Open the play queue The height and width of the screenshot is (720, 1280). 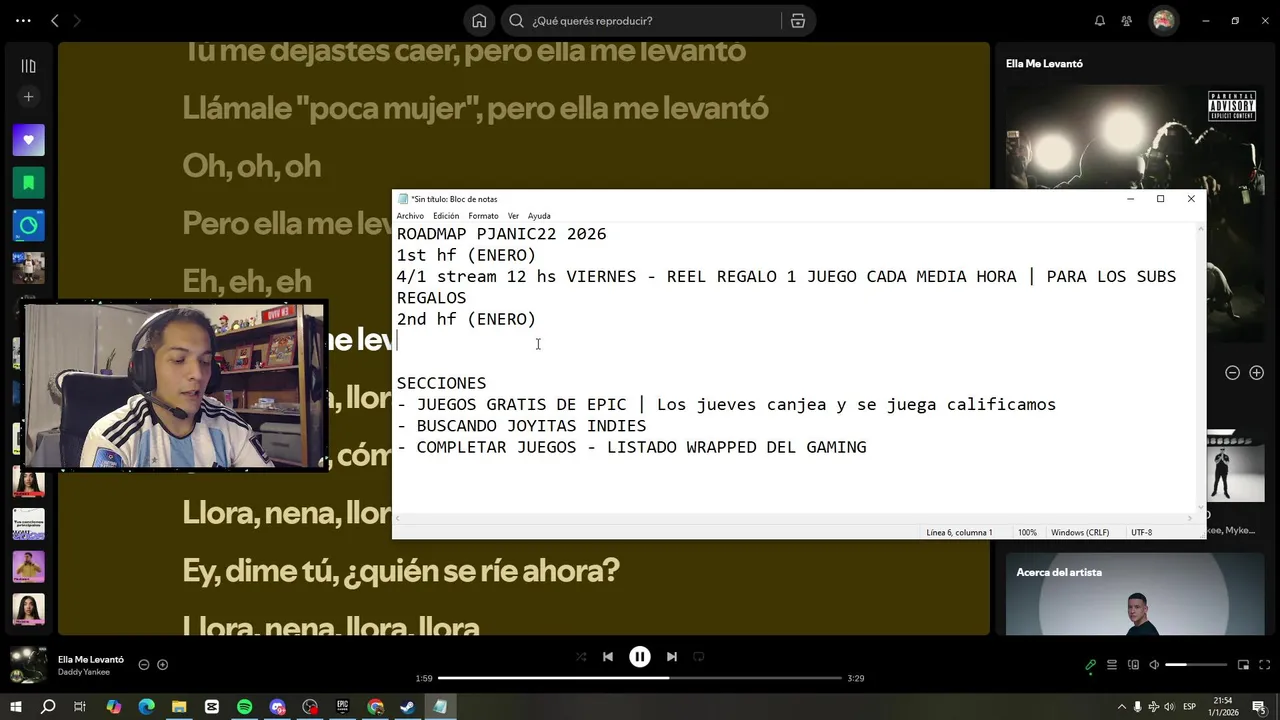click(x=1112, y=665)
